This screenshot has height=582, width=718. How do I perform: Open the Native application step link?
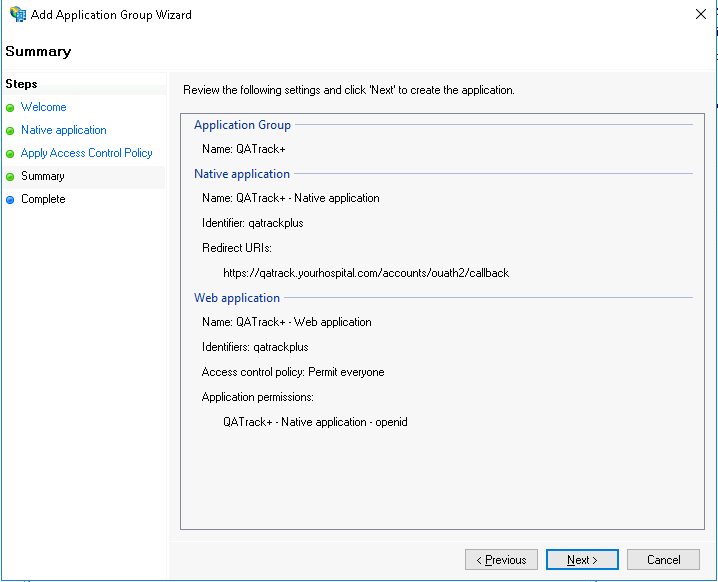pyautogui.click(x=64, y=130)
